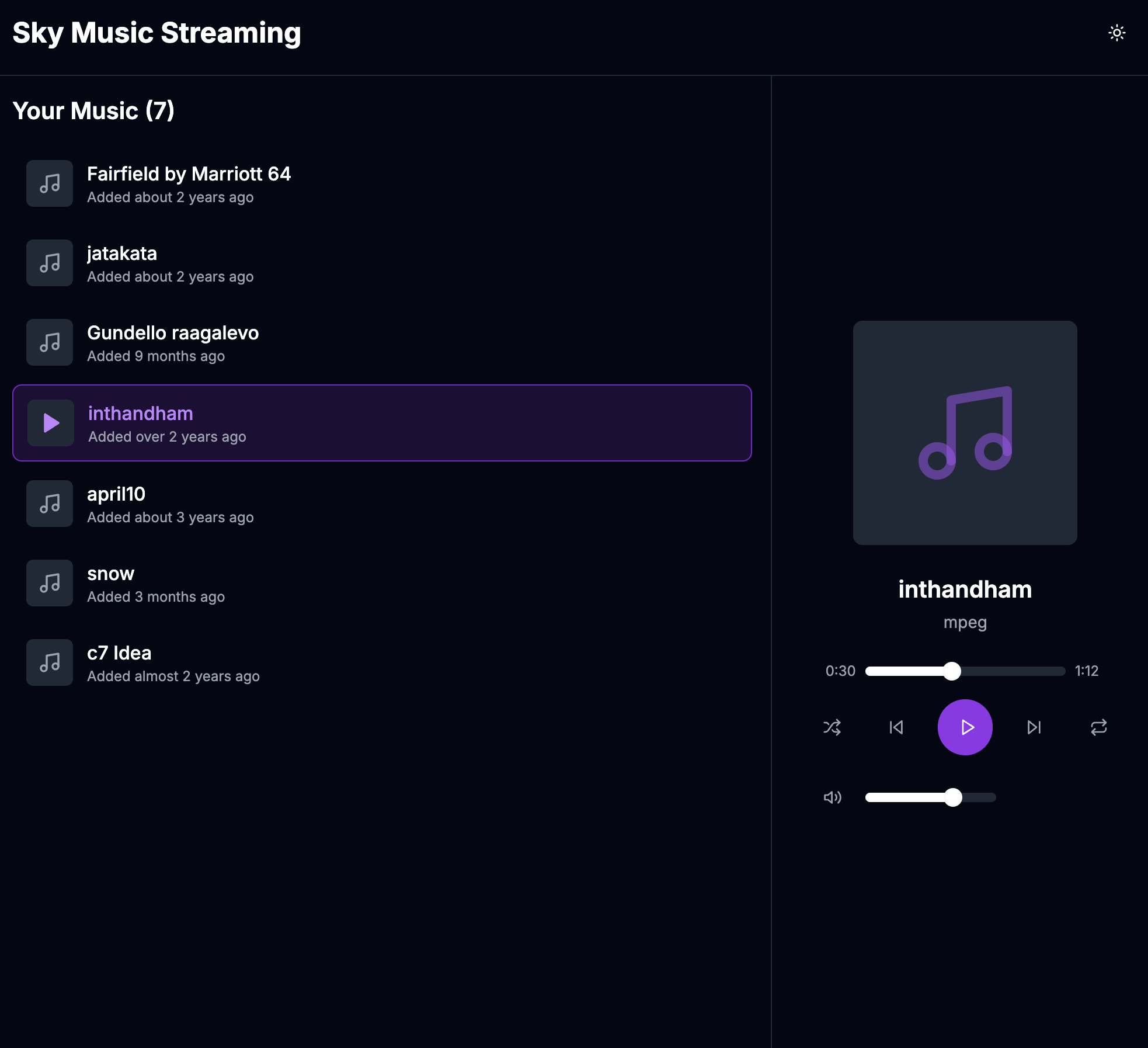Click the 1:12 total duration label
This screenshot has width=1148, height=1048.
point(1087,671)
